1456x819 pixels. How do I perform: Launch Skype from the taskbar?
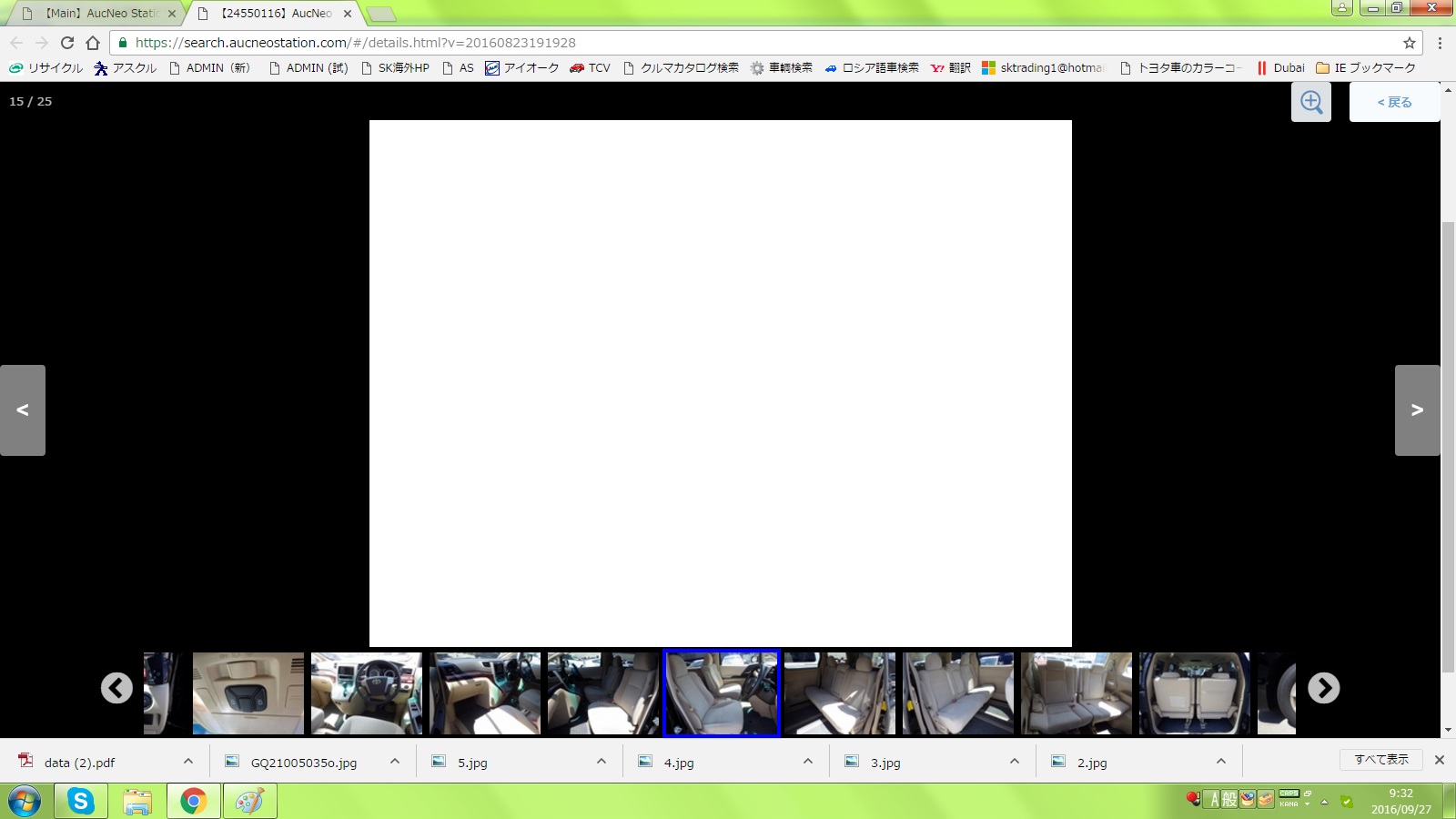click(x=81, y=801)
